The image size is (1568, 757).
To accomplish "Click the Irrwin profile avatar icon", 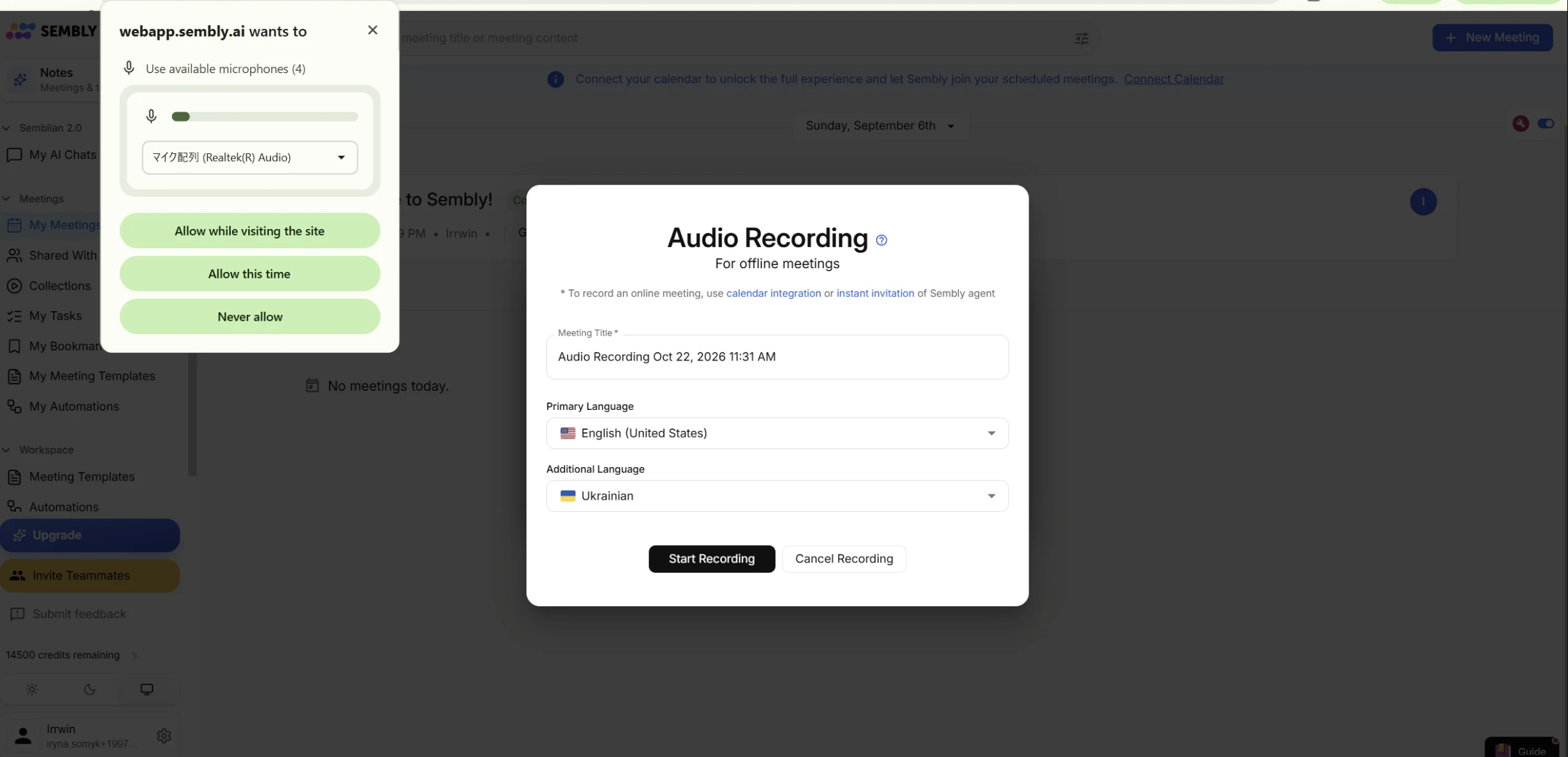I will (23, 736).
